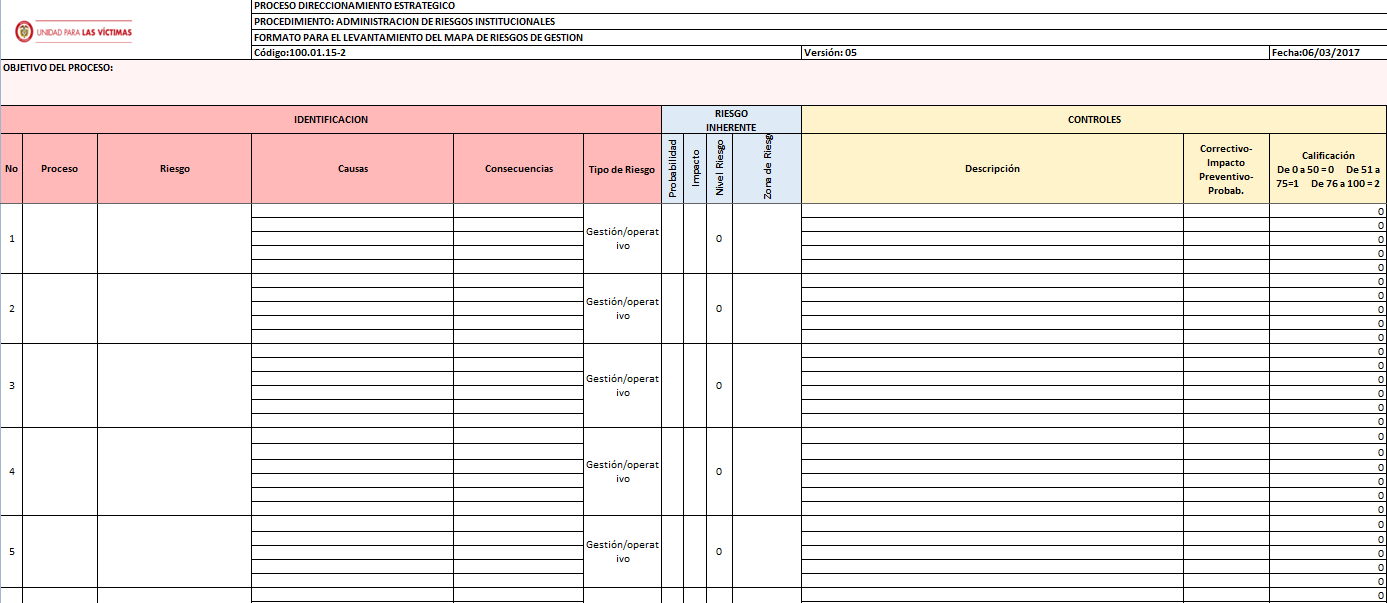Click the No column header
The image size is (1387, 603).
coord(11,169)
